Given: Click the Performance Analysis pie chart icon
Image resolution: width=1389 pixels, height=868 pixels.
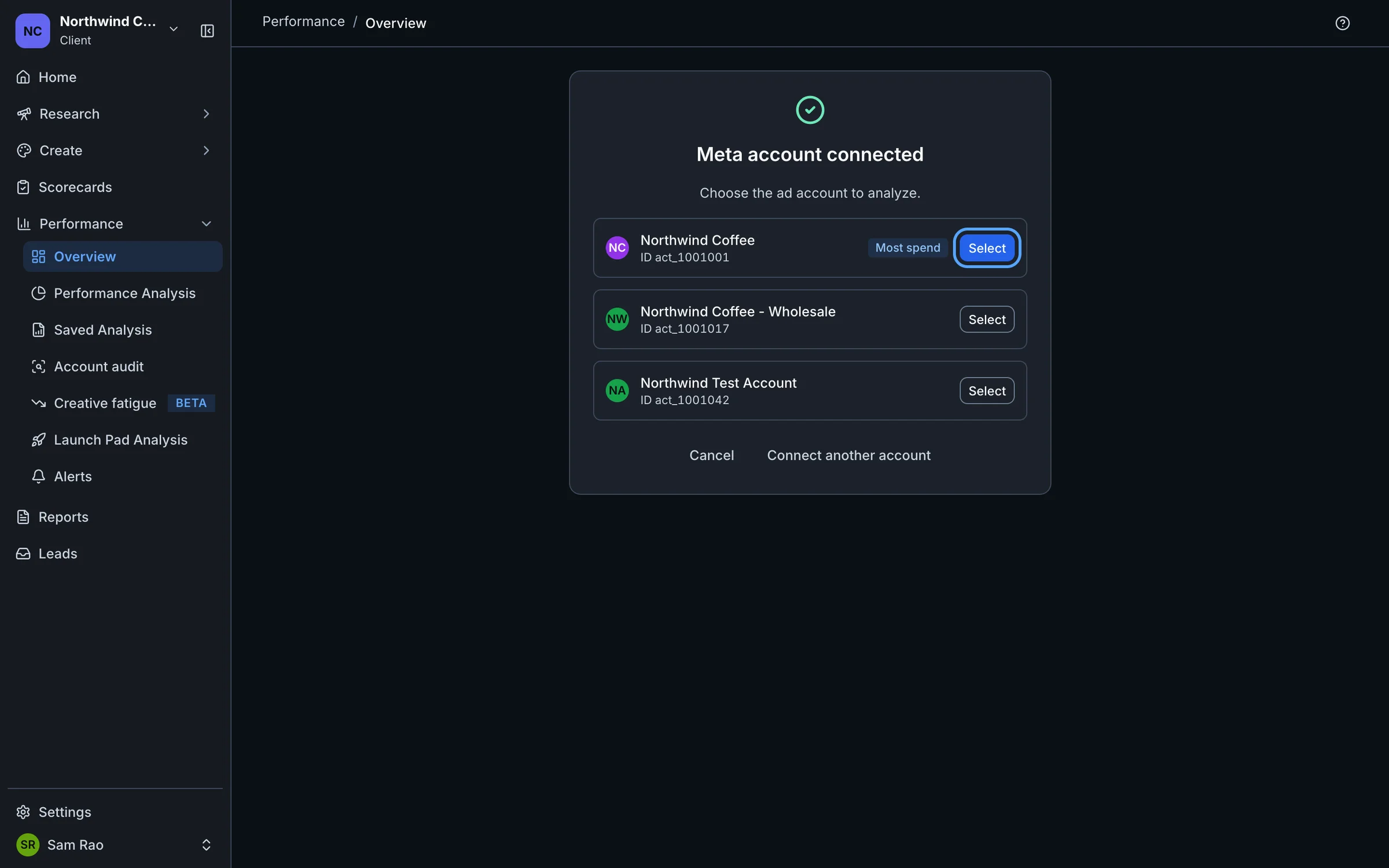Looking at the screenshot, I should tap(38, 293).
